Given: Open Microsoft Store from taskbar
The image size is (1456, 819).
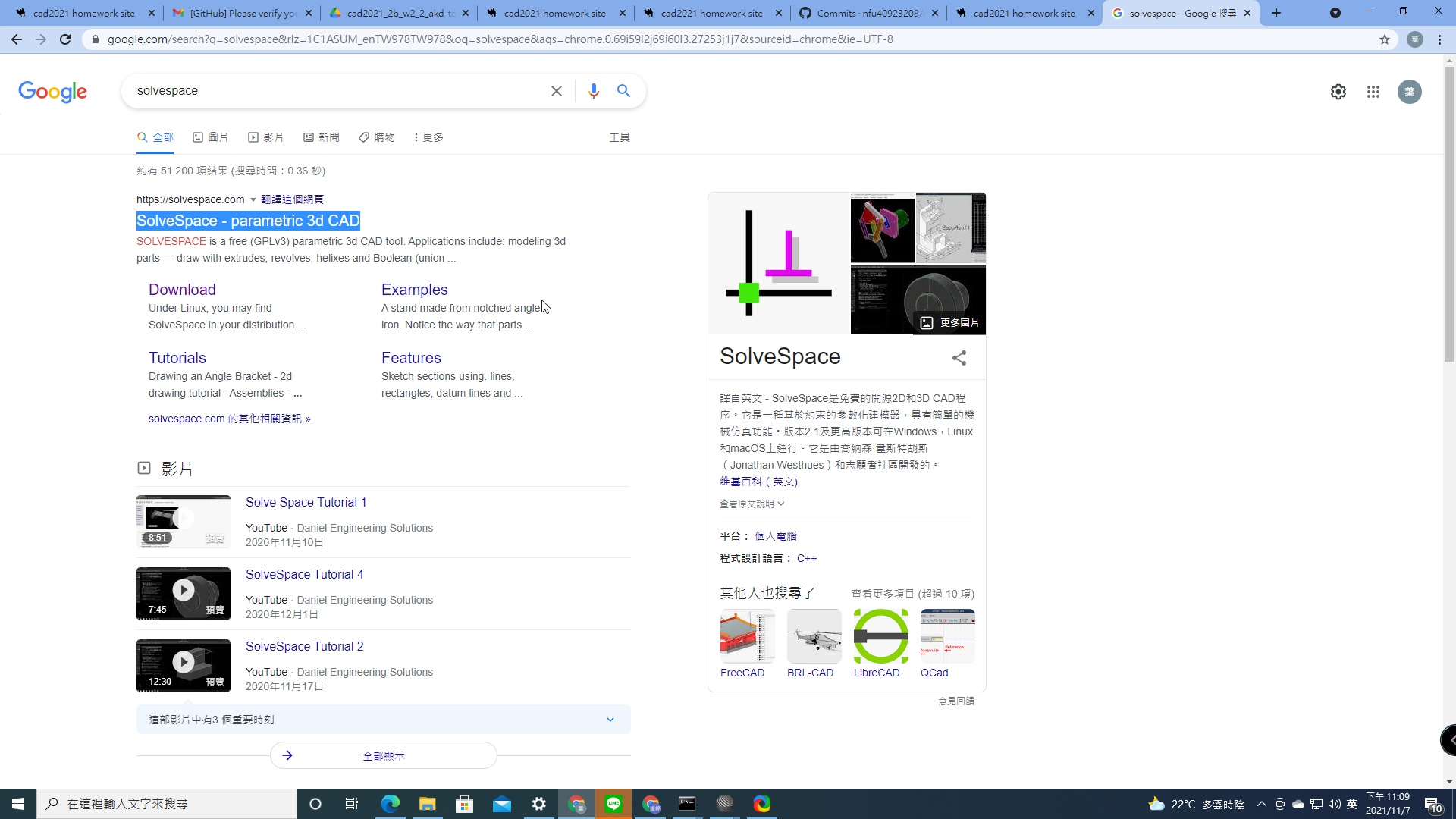Looking at the screenshot, I should pos(465,804).
